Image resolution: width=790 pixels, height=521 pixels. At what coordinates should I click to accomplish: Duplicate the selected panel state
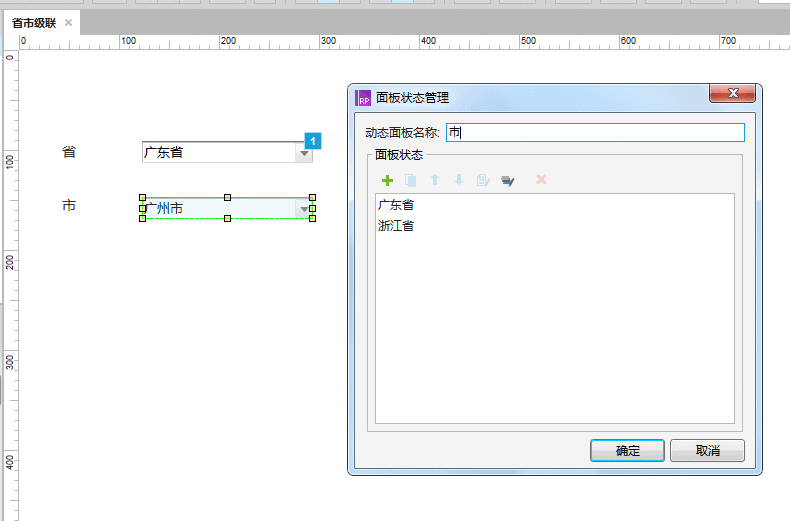point(411,180)
